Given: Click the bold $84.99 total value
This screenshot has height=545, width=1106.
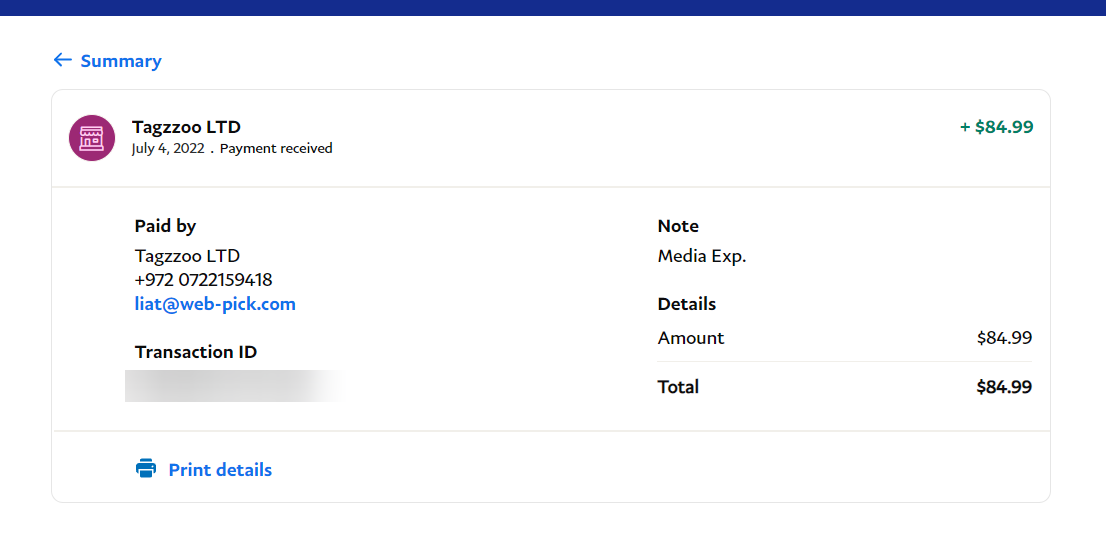Looking at the screenshot, I should [x=1004, y=387].
